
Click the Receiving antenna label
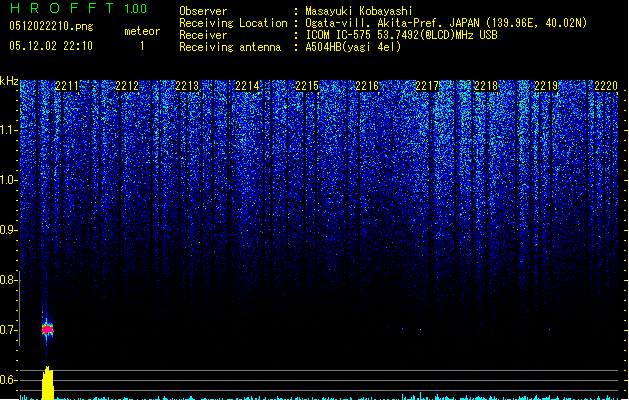pos(230,47)
